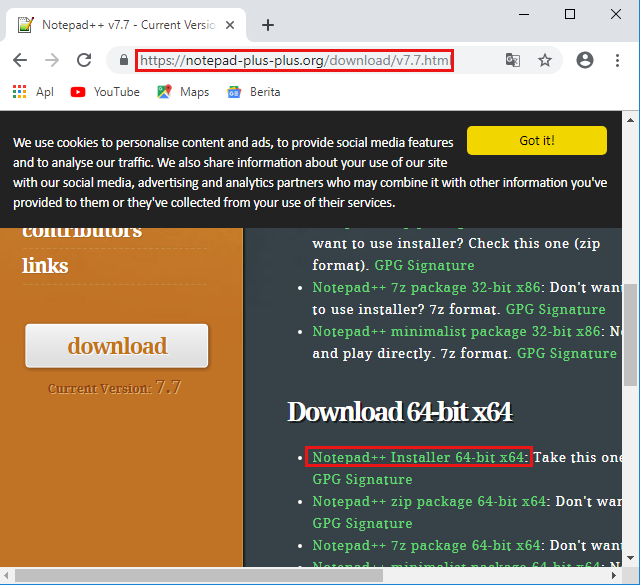Click horizontal scrollbar right arrow

[x=614, y=576]
